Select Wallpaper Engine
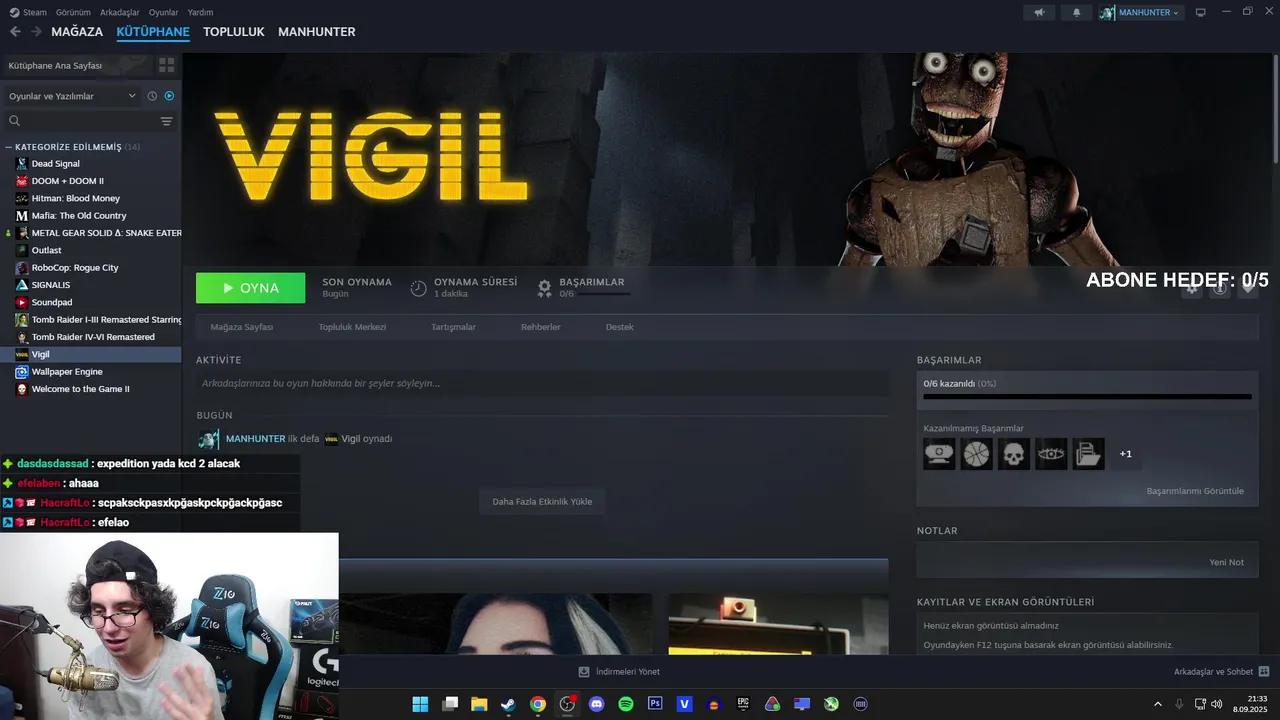 click(91, 371)
